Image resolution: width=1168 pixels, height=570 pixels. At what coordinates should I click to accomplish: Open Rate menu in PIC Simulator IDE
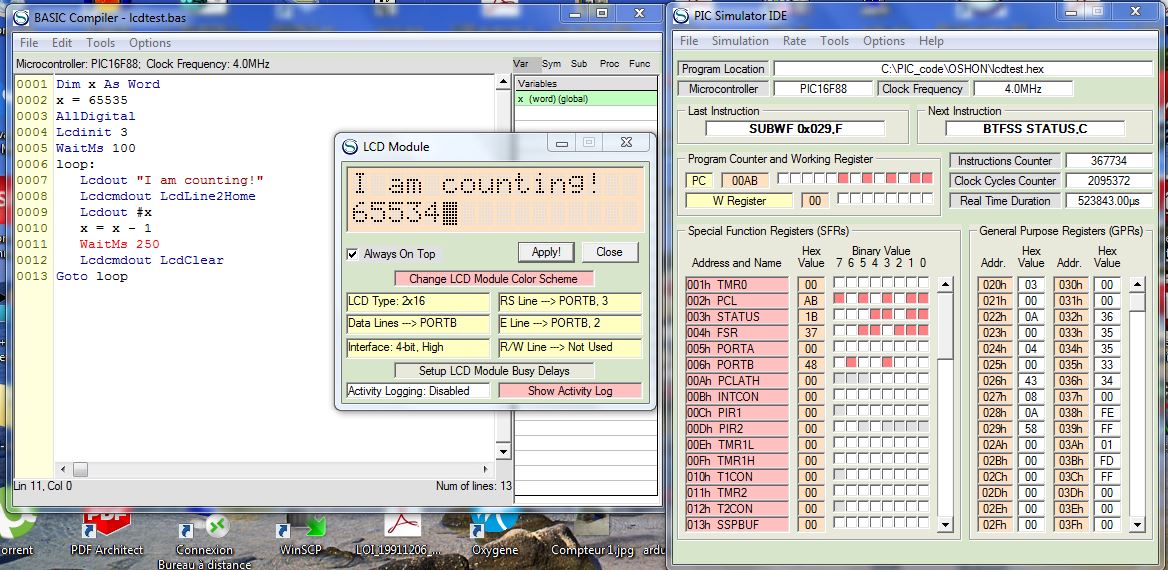(794, 41)
